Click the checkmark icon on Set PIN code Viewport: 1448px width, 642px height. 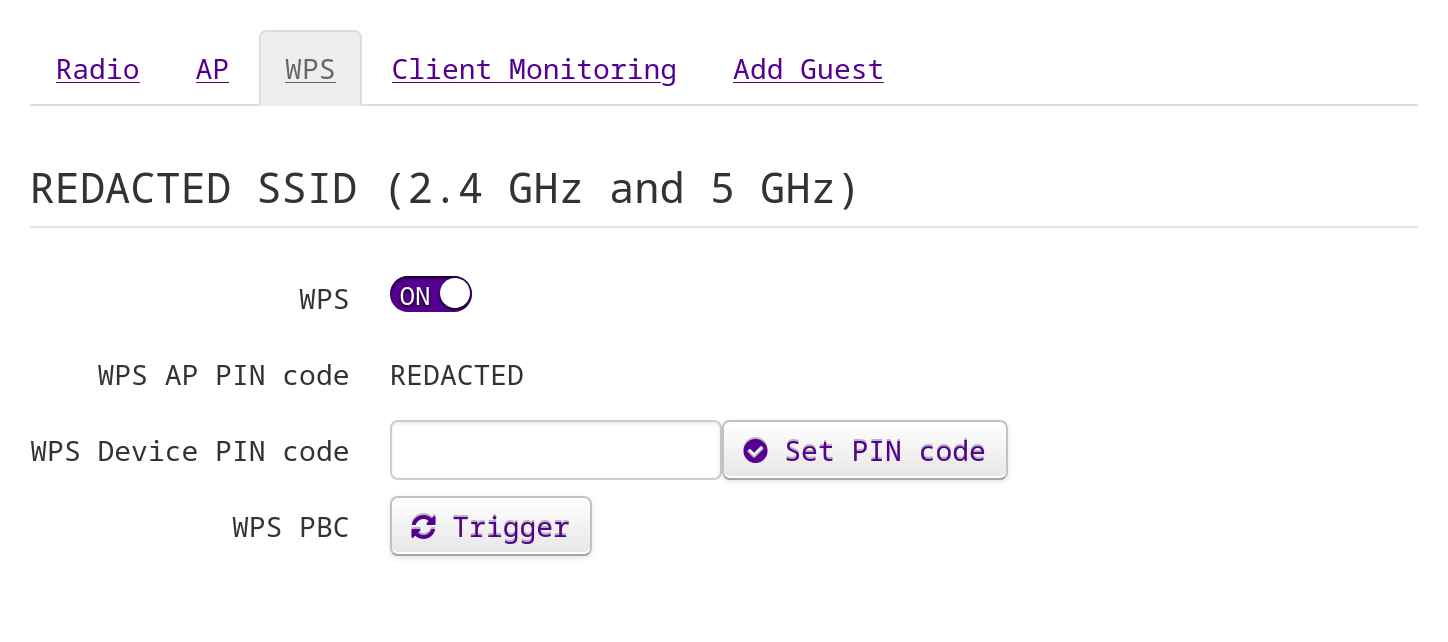tap(755, 451)
